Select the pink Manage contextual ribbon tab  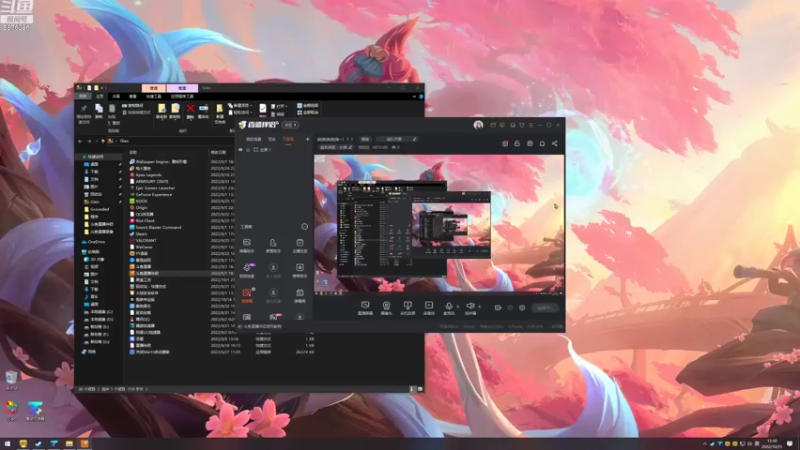[x=154, y=88]
